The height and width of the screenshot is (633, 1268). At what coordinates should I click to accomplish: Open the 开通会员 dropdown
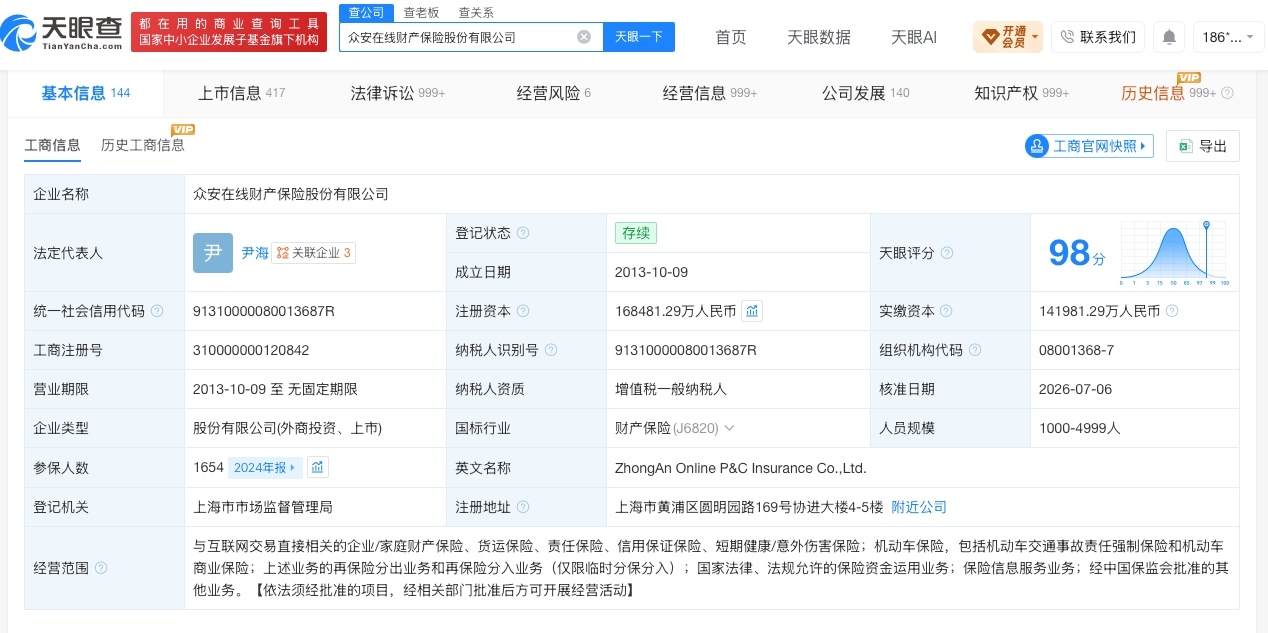pos(1008,37)
